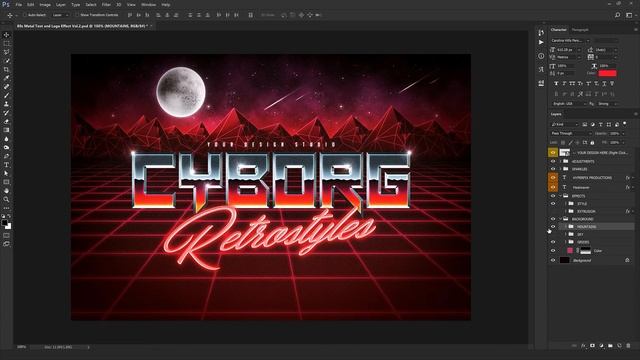Click the pink Color fill layer thumbnail
Image resolution: width=640 pixels, height=360 pixels.
tap(570, 250)
